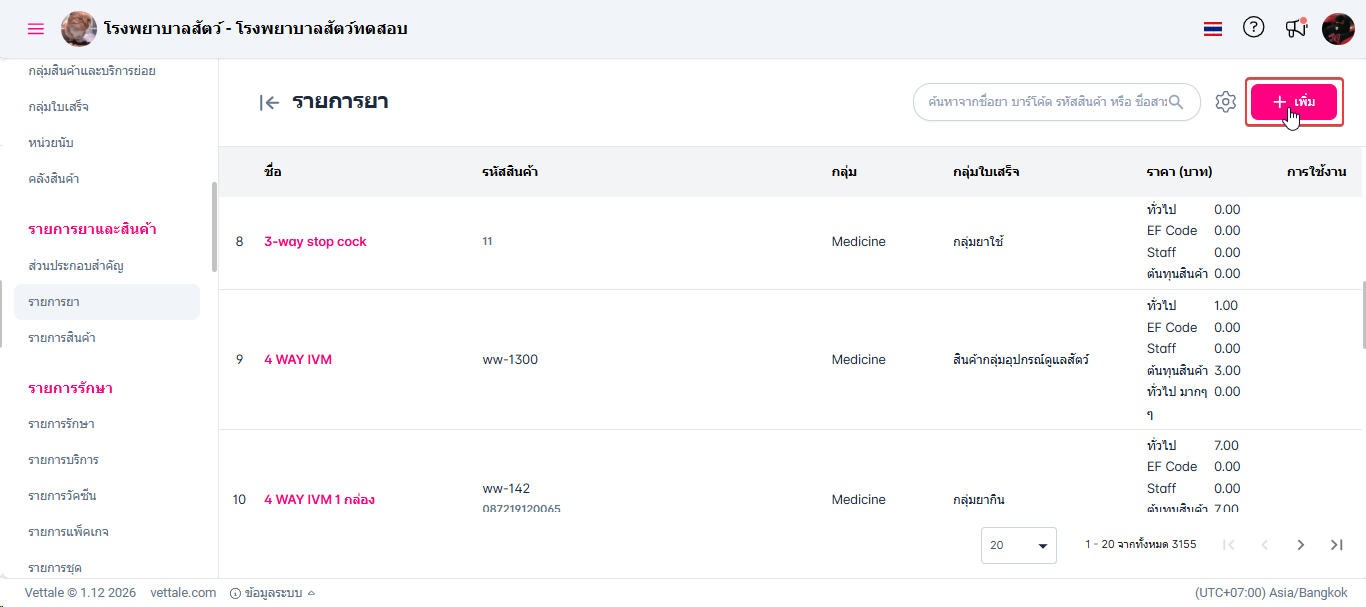Image resolution: width=1366 pixels, height=607 pixels.
Task: Expand the ข้อมูลระบบ system info
Action: 272,593
